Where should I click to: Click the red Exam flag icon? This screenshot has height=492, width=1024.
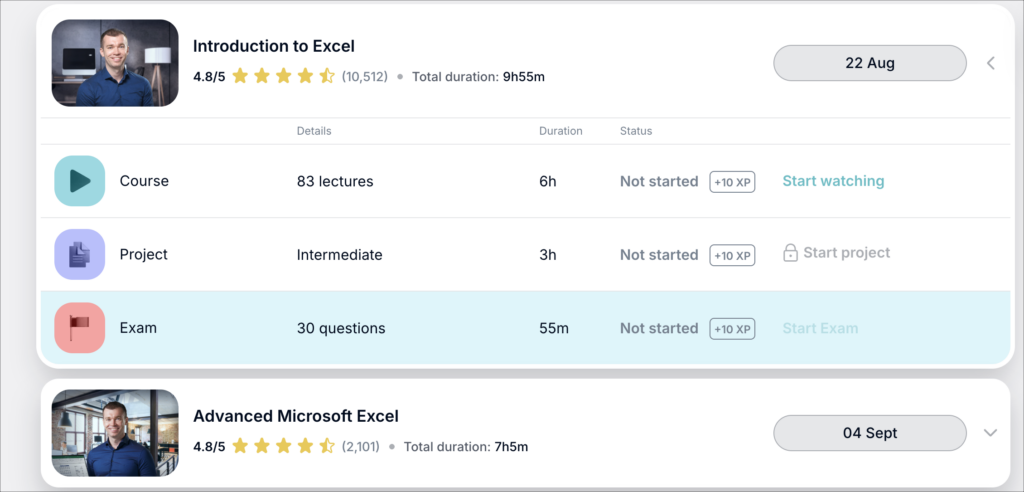click(79, 328)
